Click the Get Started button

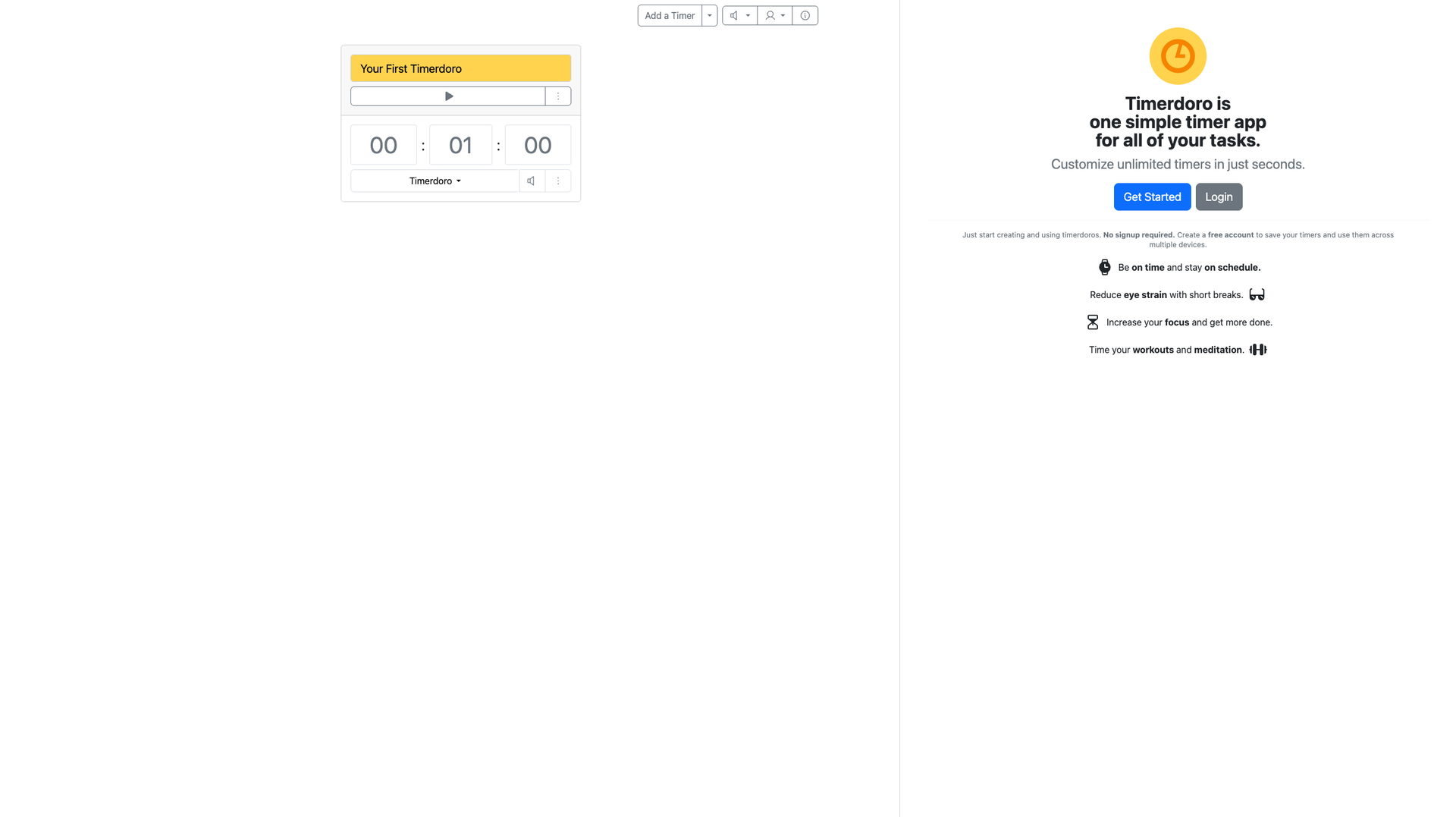pos(1152,196)
